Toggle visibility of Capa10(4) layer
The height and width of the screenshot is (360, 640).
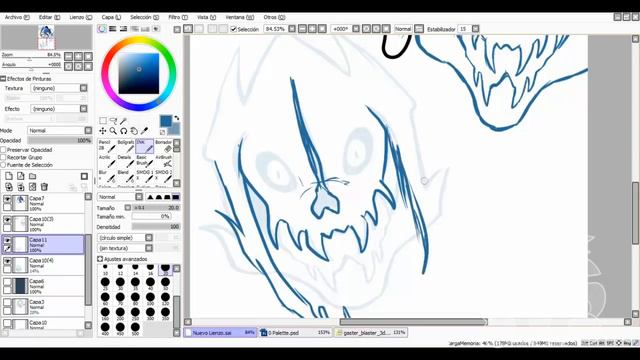[x=7, y=261]
